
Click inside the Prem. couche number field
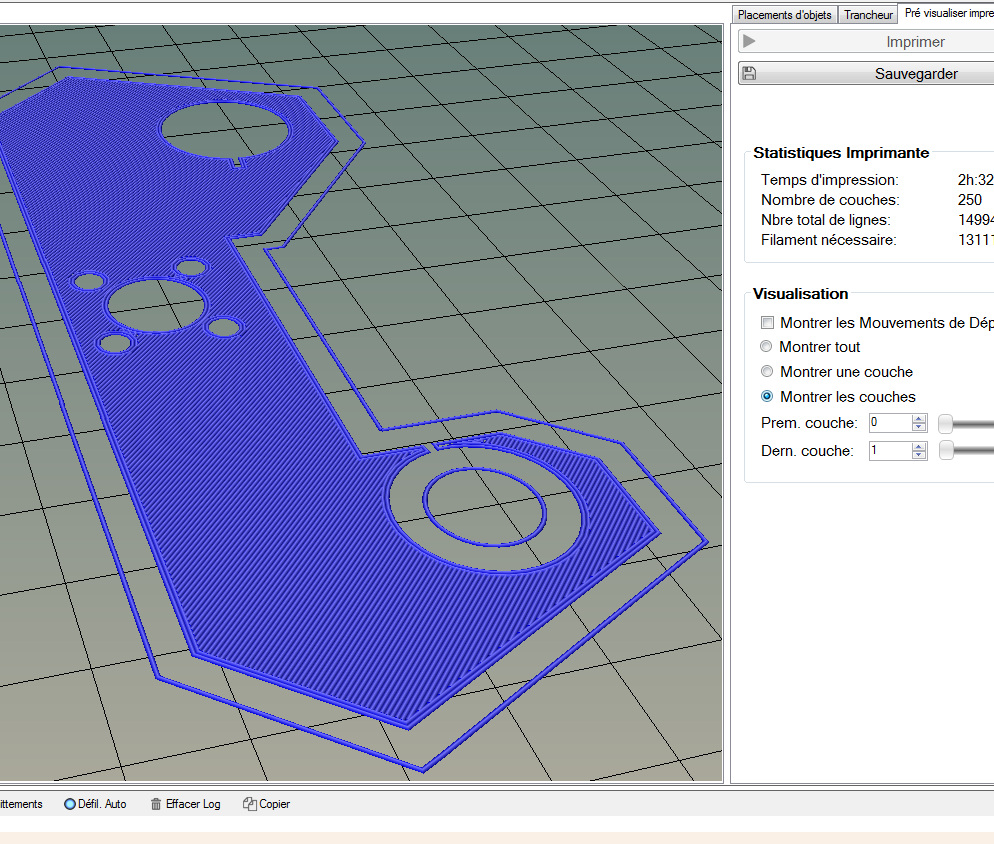[x=889, y=423]
